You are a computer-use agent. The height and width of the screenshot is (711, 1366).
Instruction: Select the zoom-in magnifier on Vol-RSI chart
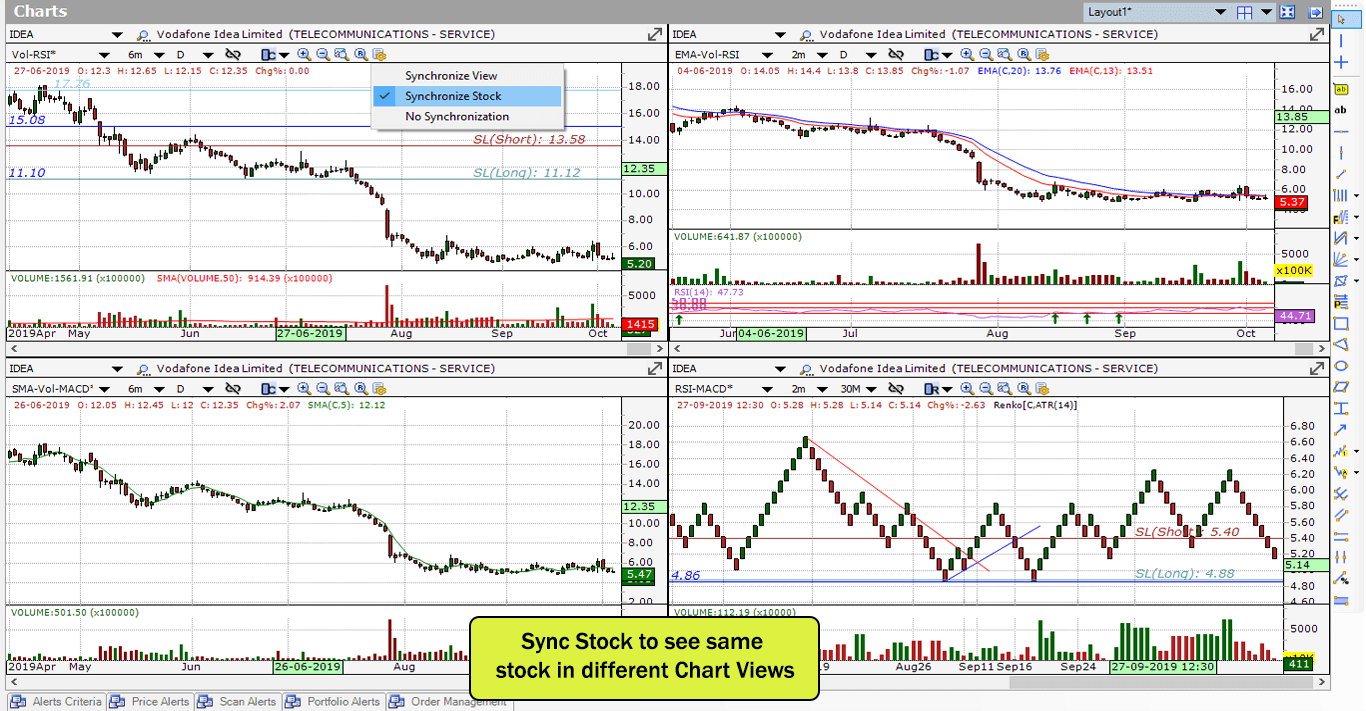303,55
